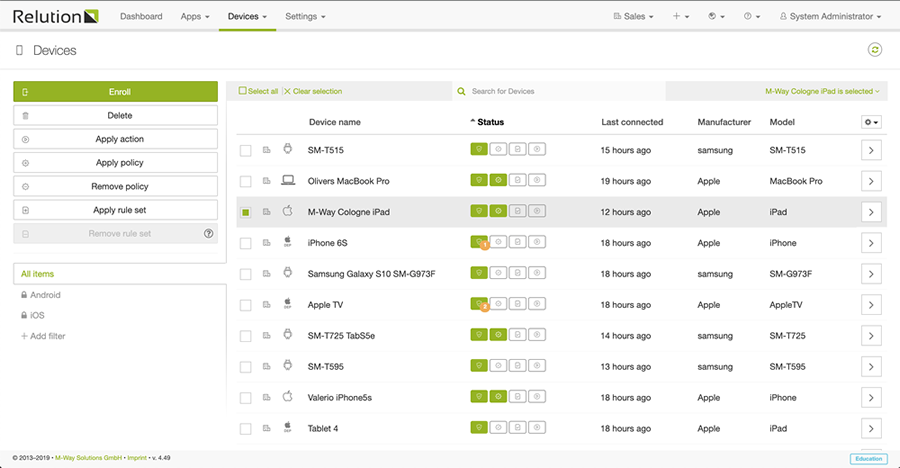Viewport: 900px width, 468px height.
Task: Click the Search for Devices field
Action: pos(558,91)
